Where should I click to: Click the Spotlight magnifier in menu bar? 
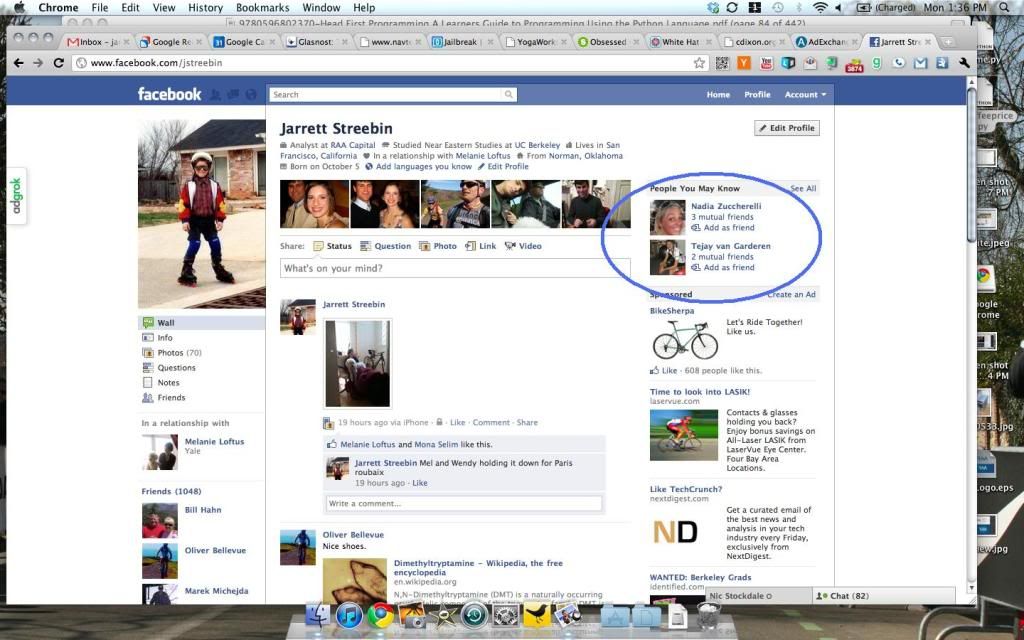pyautogui.click(x=1005, y=8)
